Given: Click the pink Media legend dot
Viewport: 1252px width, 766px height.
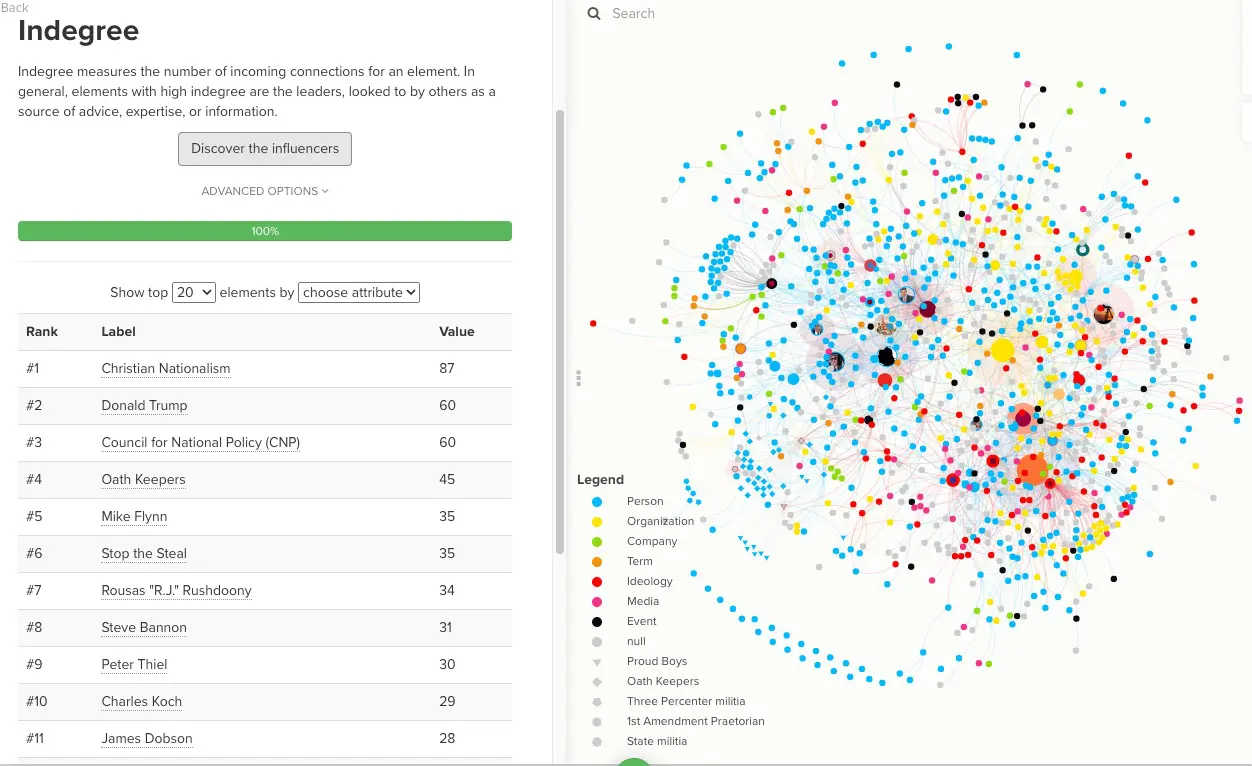Looking at the screenshot, I should (x=597, y=602).
